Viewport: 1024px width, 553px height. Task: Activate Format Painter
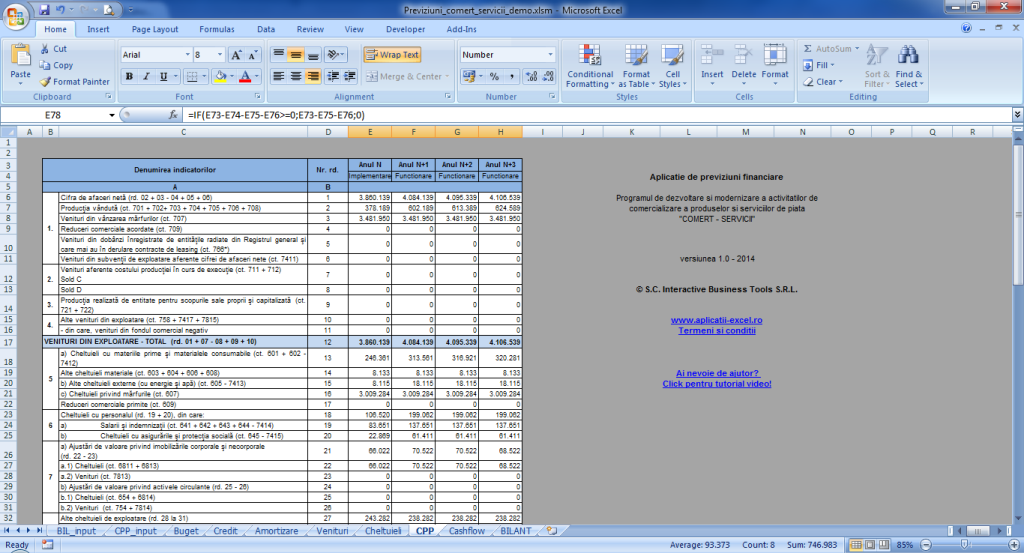pyautogui.click(x=74, y=82)
